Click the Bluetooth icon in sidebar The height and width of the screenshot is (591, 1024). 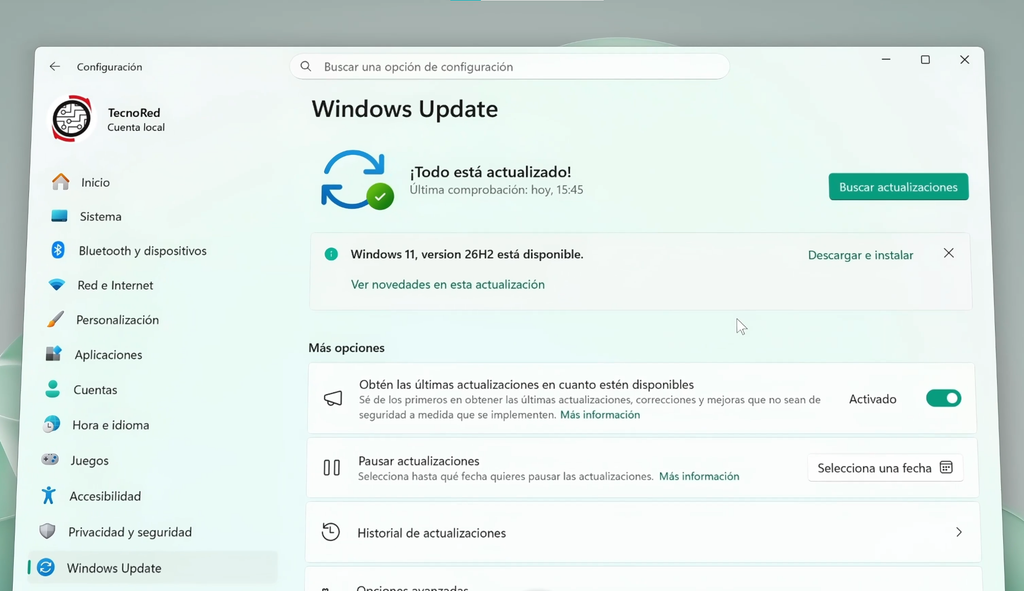coord(58,250)
